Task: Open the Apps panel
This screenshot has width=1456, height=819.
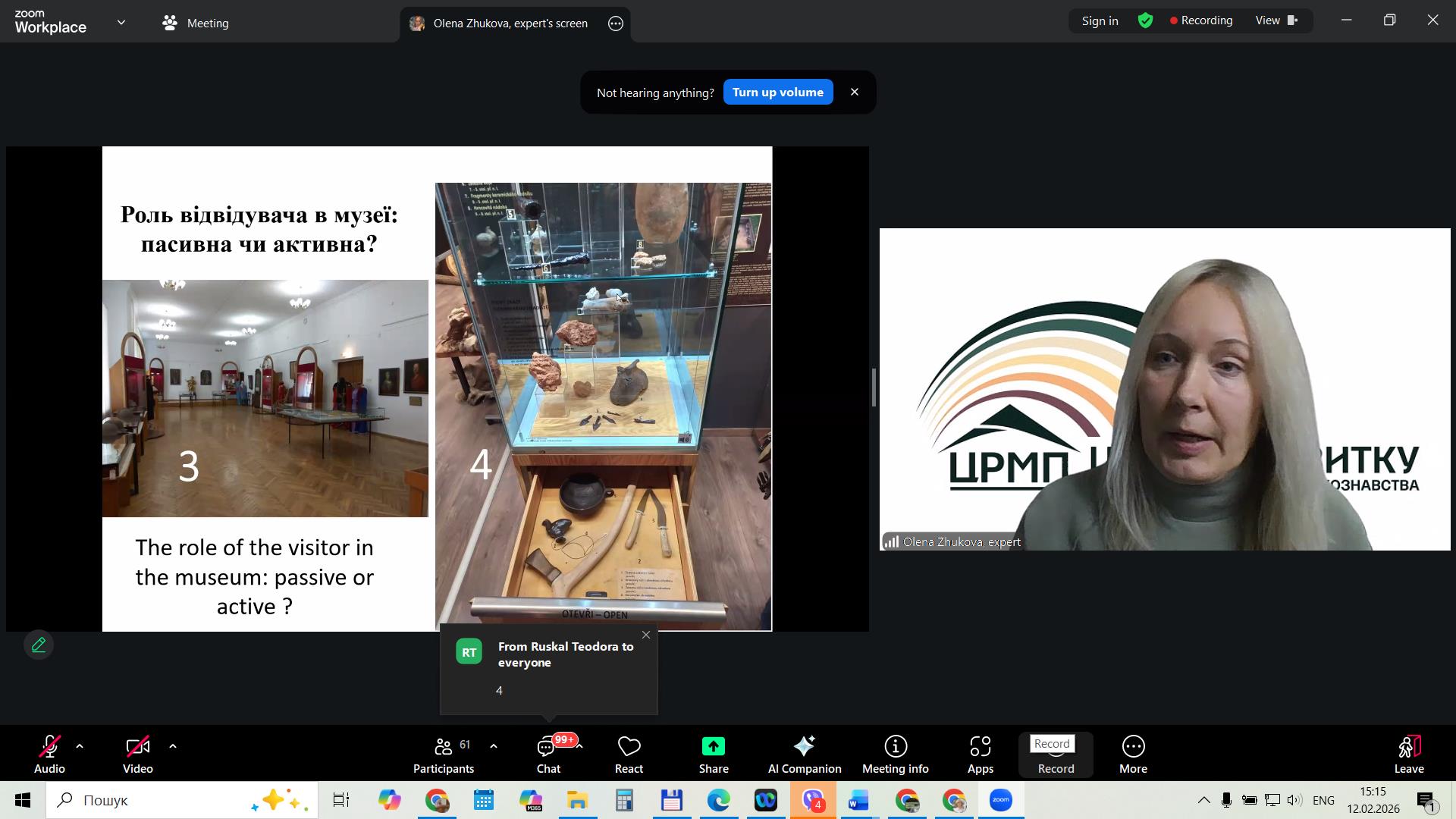Action: point(980,755)
